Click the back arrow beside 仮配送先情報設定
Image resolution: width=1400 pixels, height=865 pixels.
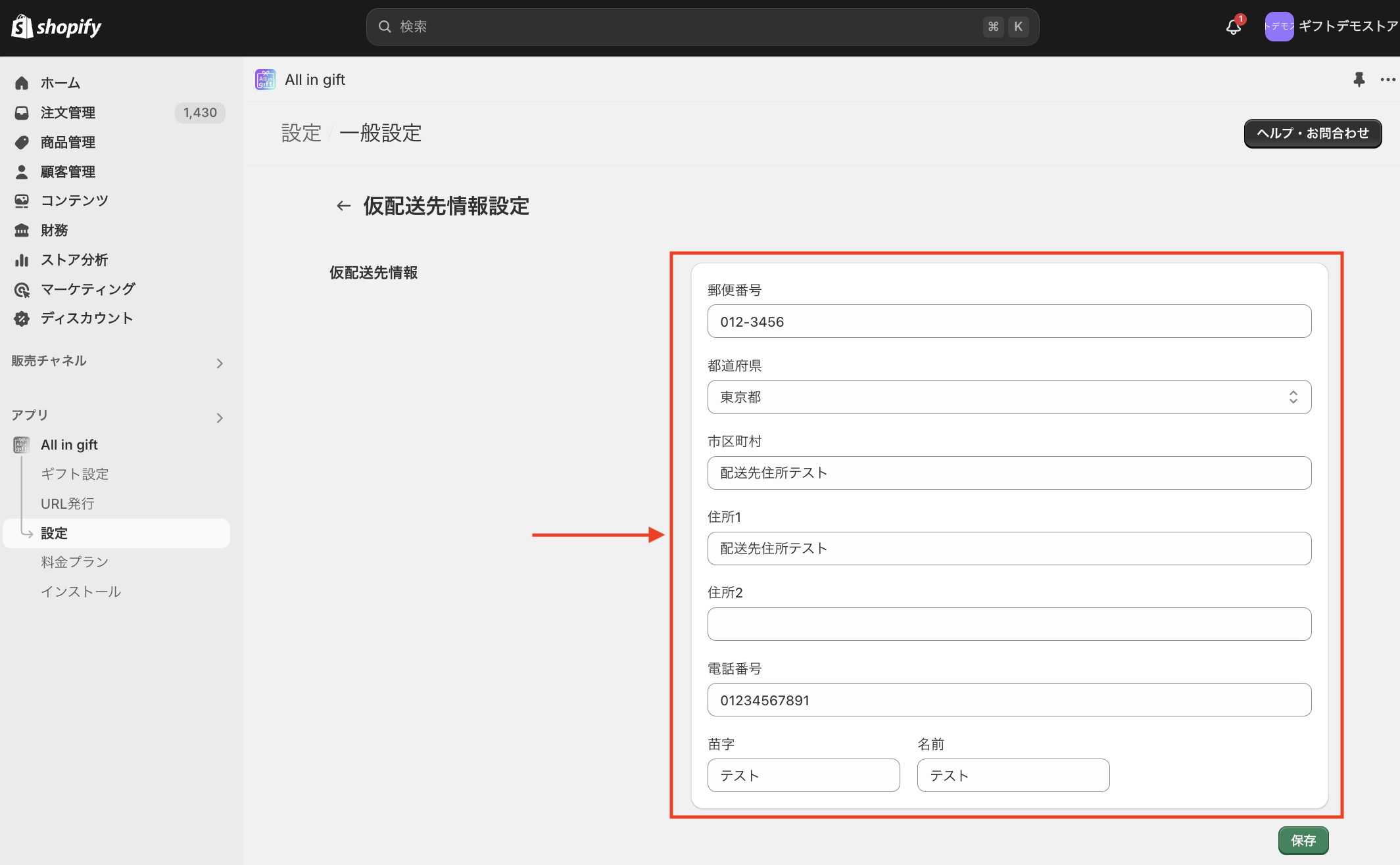tap(343, 206)
